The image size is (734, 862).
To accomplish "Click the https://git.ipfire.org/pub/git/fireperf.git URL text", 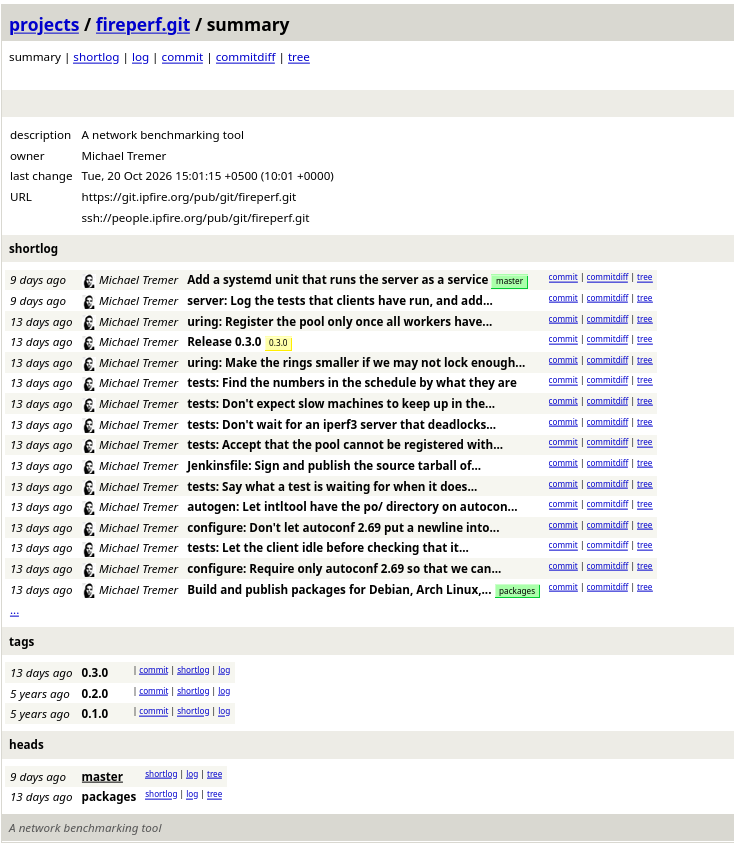I will click(x=189, y=197).
